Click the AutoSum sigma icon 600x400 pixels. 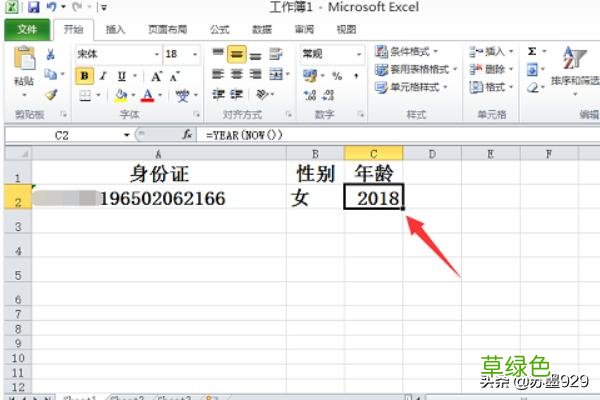click(x=532, y=51)
